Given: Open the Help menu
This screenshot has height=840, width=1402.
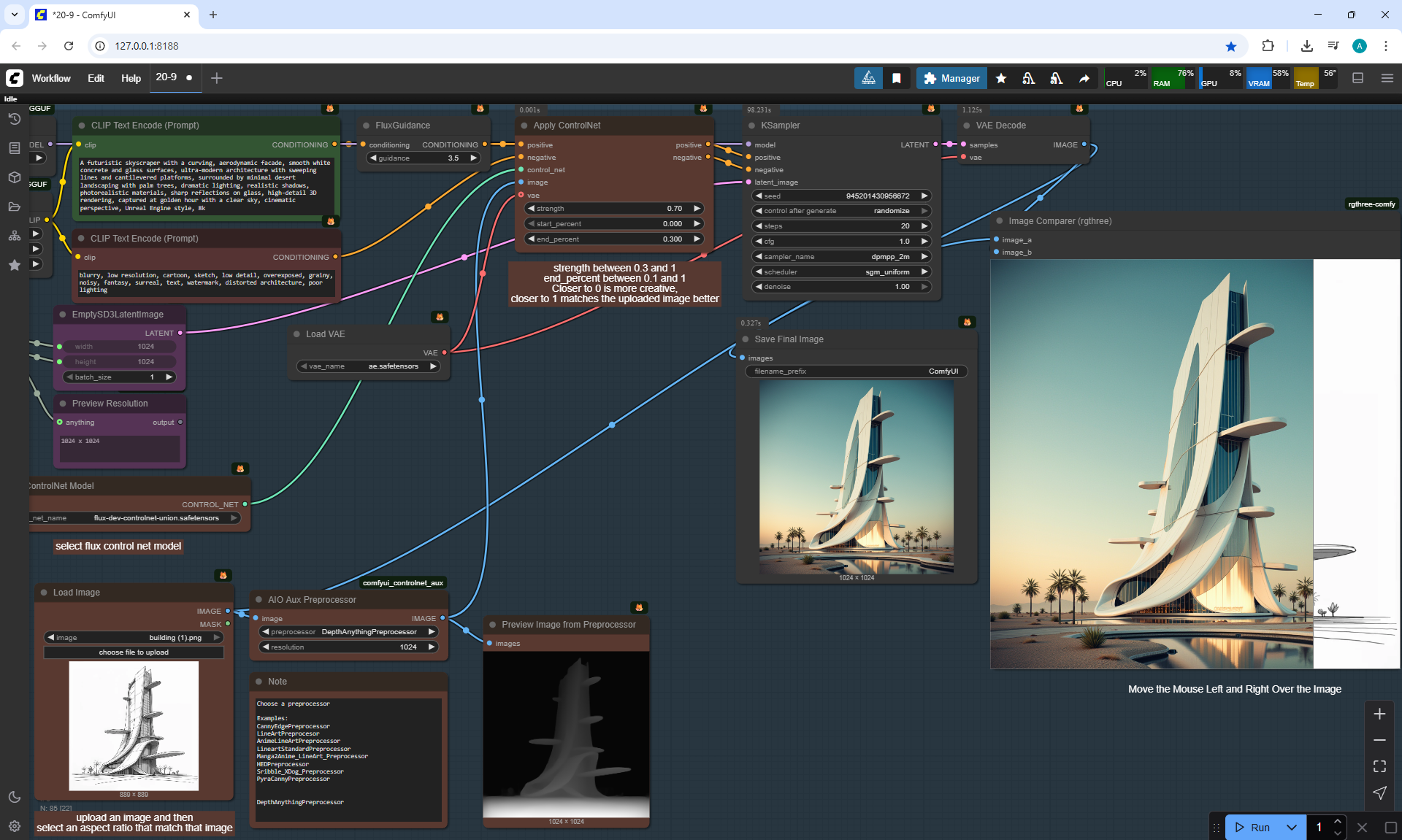Looking at the screenshot, I should point(131,78).
